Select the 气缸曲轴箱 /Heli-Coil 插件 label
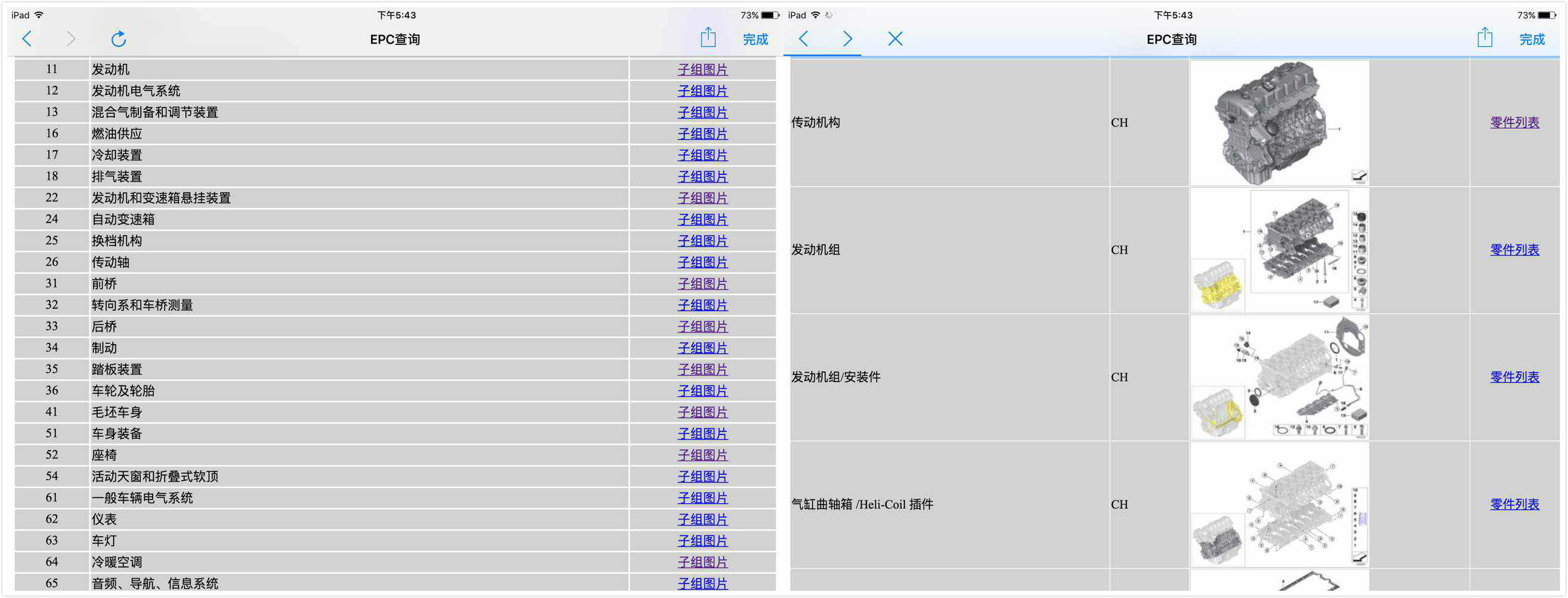Image resolution: width=1568 pixels, height=598 pixels. point(862,504)
